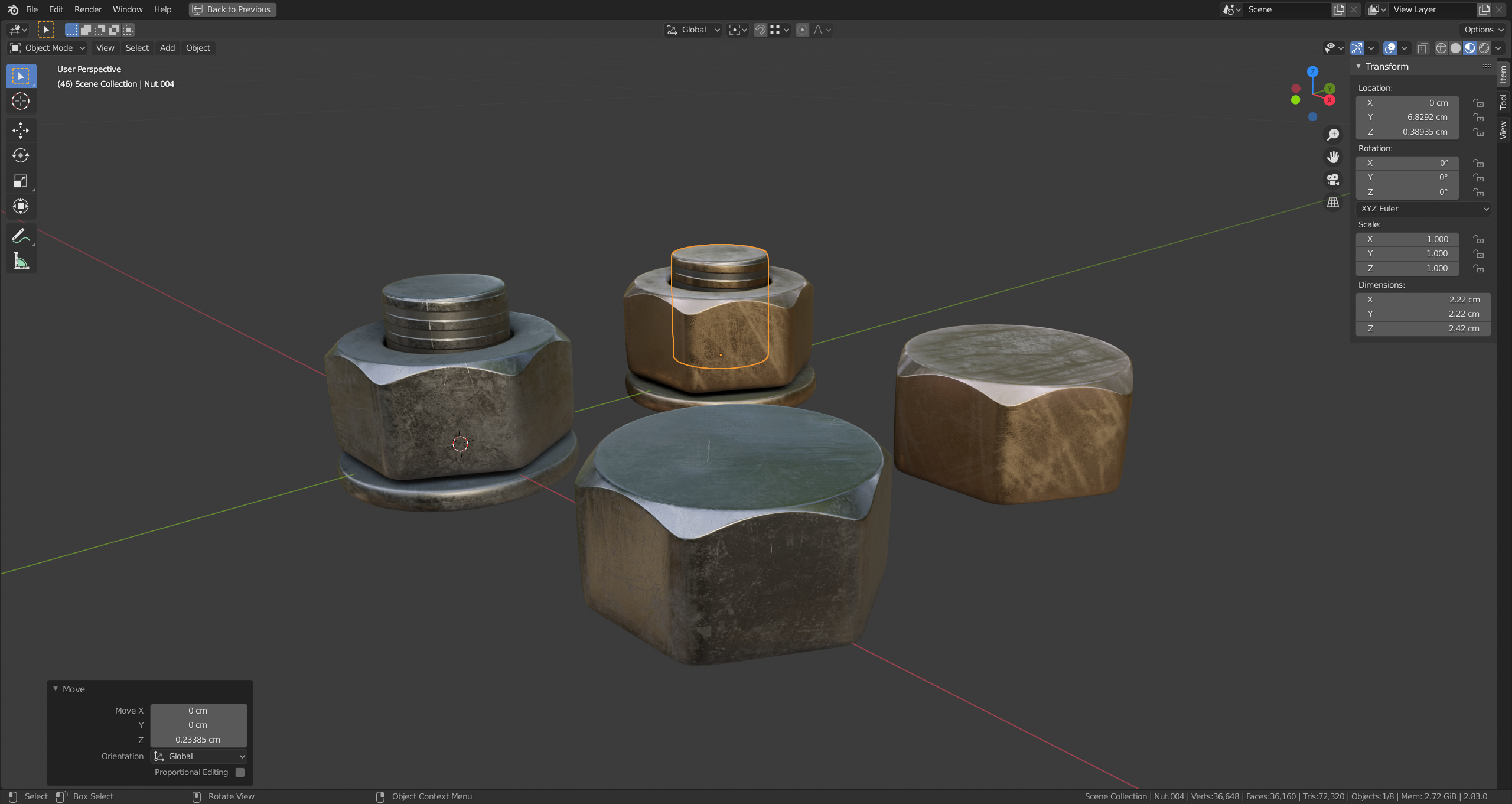Collapse the Transform panel
Screen dimensions: 1512x804
point(1358,66)
